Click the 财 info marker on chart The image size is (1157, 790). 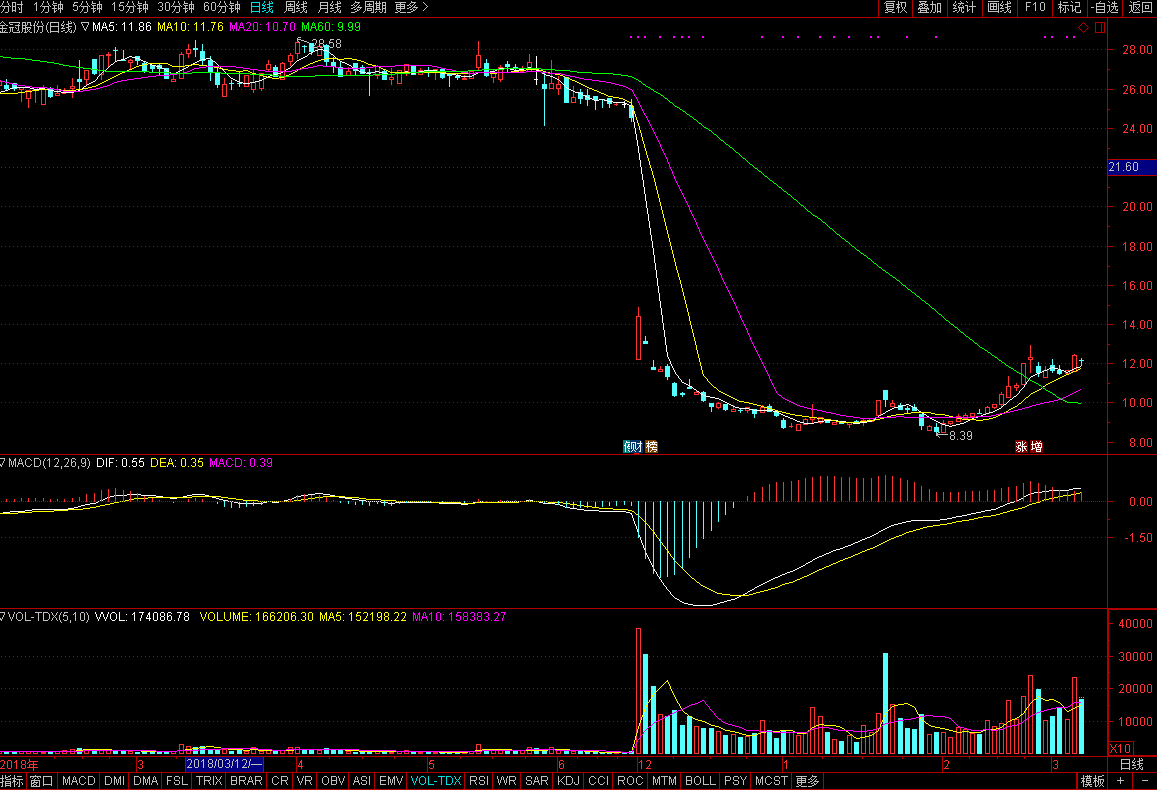pos(632,446)
